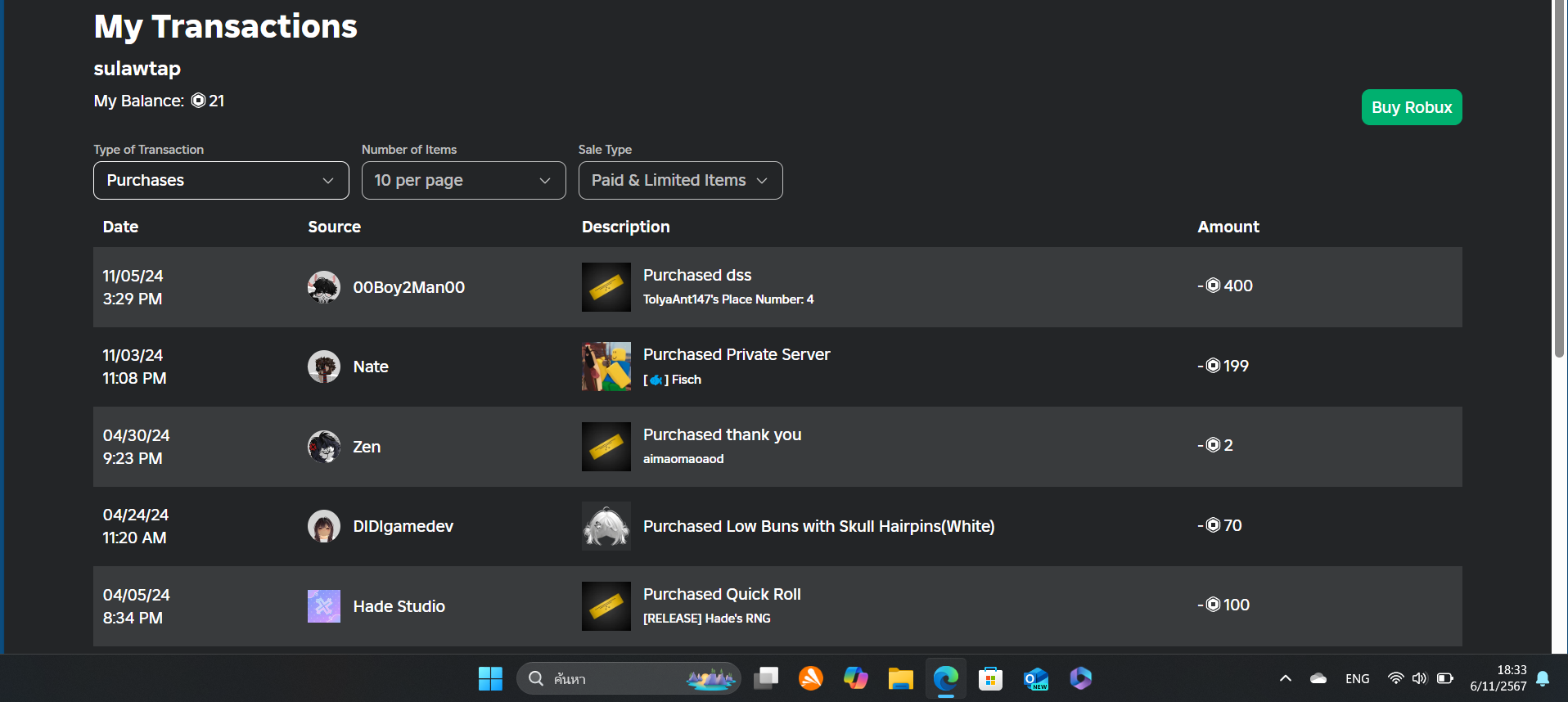Open the clock and date 18:33
This screenshot has width=1568, height=702.
(x=1498, y=678)
